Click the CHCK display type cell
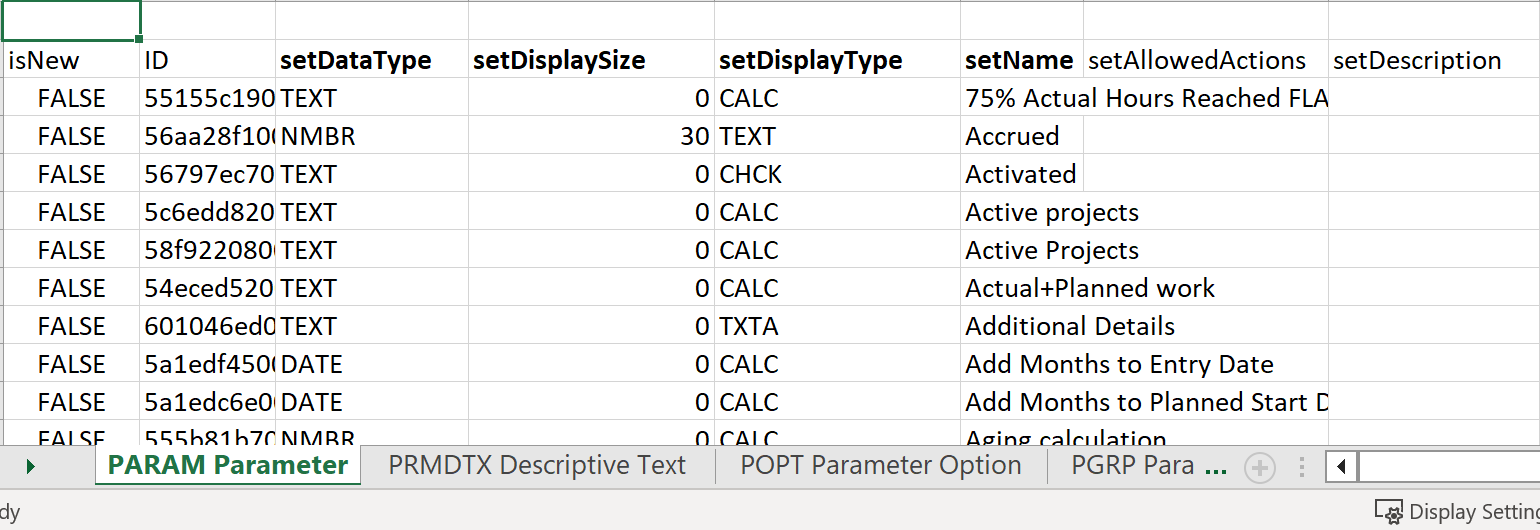The image size is (1540, 530). tap(751, 175)
